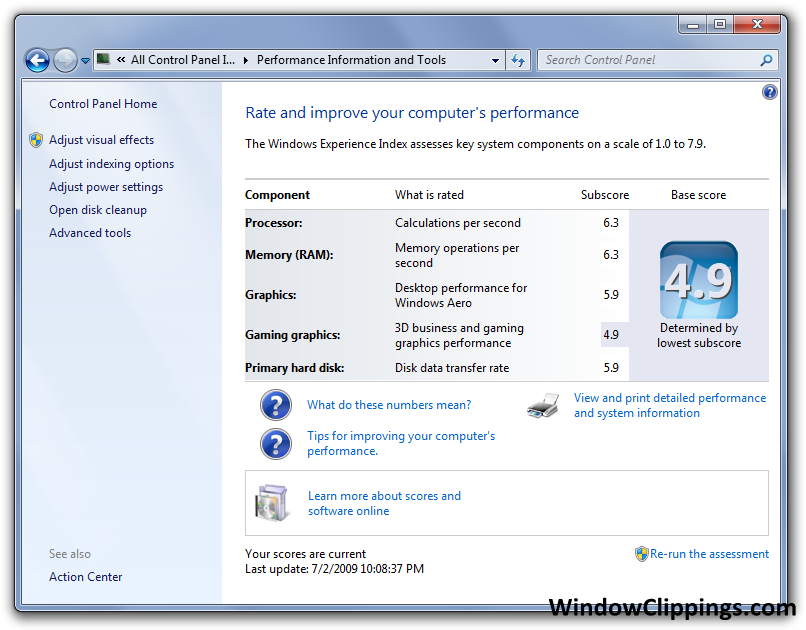The image size is (806, 630).
Task: Click the Back navigation arrow button
Action: pos(37,61)
